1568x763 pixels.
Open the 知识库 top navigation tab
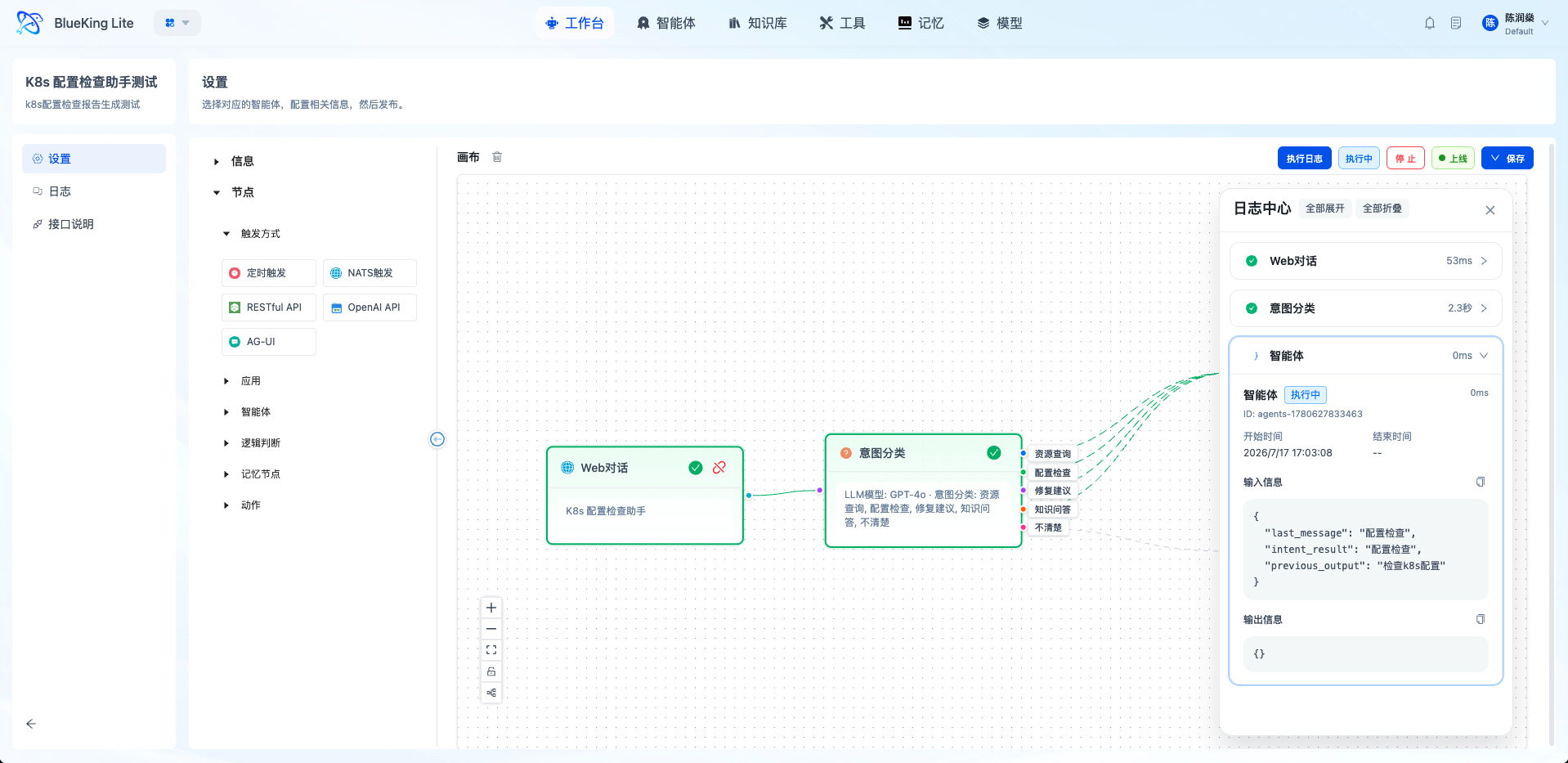tap(758, 23)
